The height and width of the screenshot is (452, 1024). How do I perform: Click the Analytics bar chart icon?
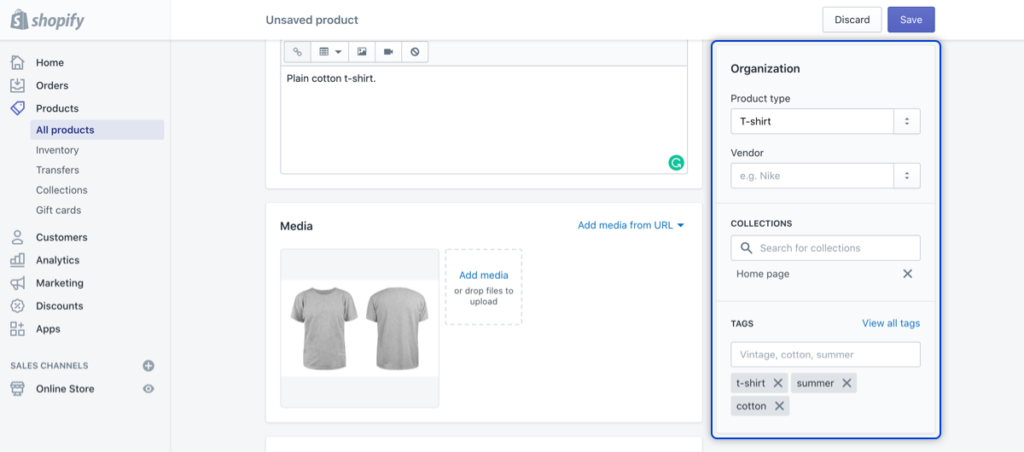click(18, 260)
